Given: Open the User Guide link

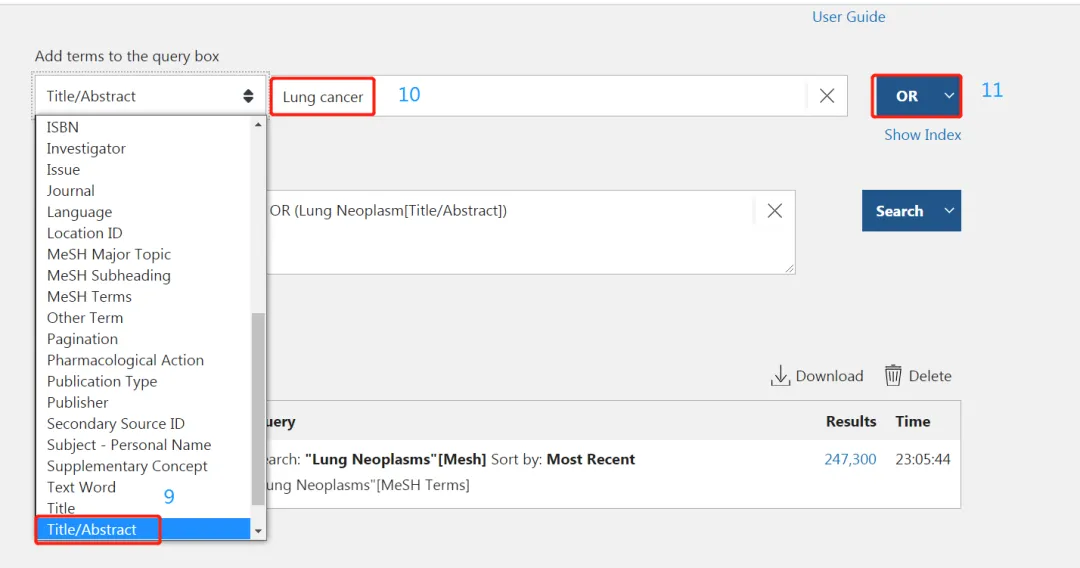Looking at the screenshot, I should tap(849, 17).
